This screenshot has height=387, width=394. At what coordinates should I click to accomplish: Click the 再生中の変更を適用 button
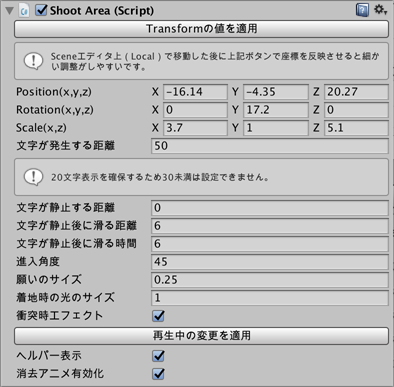201,336
